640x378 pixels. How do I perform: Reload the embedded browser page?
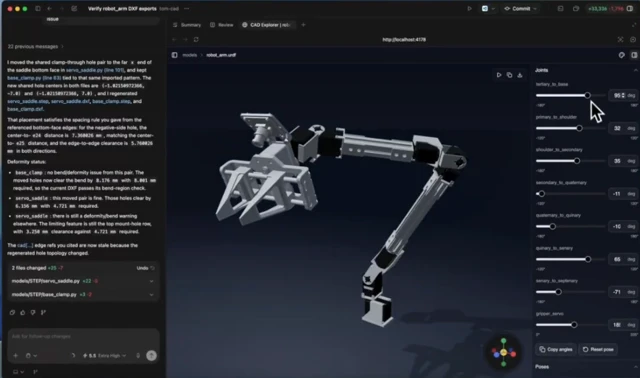(x=196, y=40)
